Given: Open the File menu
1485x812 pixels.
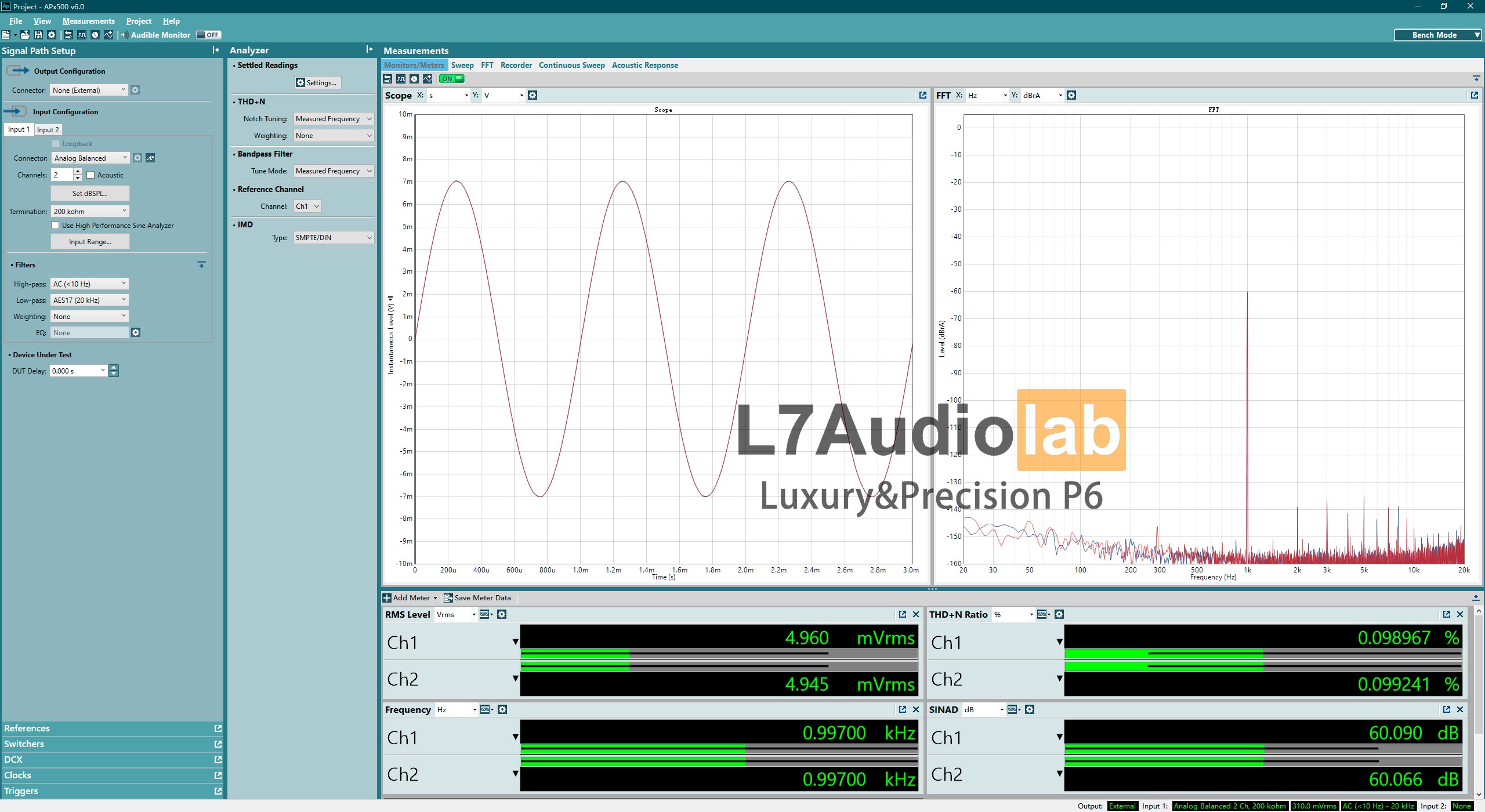Looking at the screenshot, I should click(16, 21).
